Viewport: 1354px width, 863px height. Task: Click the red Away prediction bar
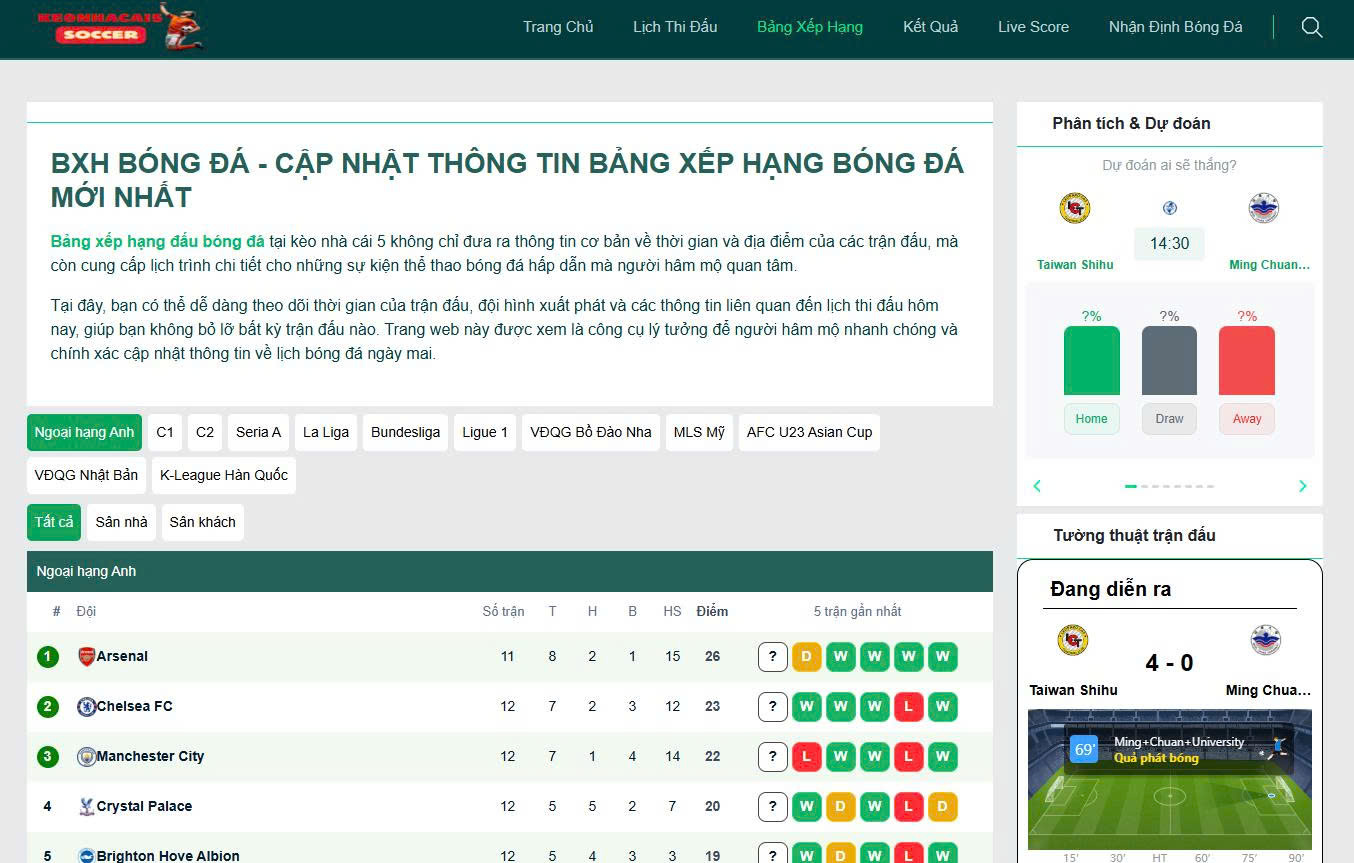(x=1246, y=360)
